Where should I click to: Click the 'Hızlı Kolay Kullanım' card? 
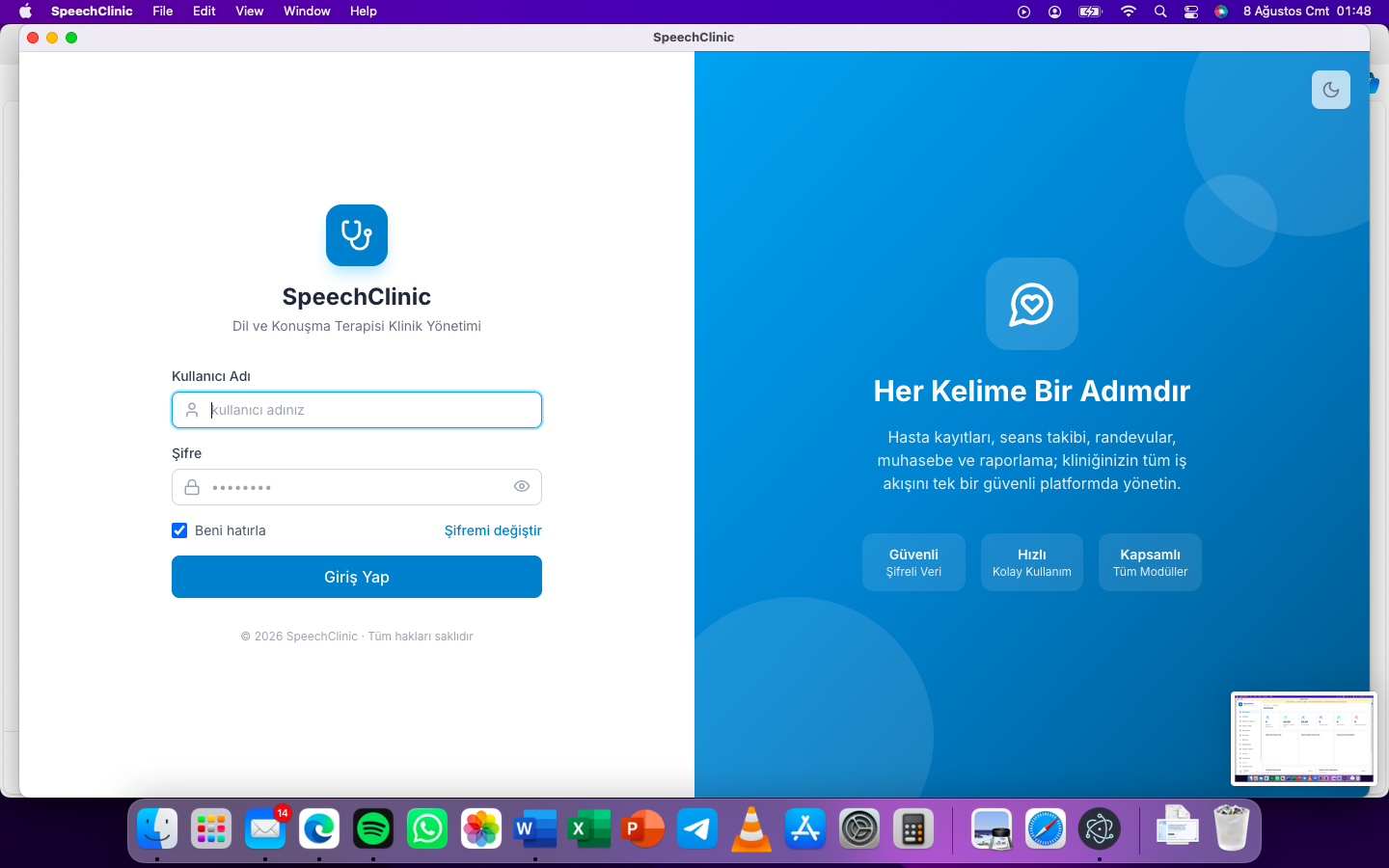click(1032, 562)
